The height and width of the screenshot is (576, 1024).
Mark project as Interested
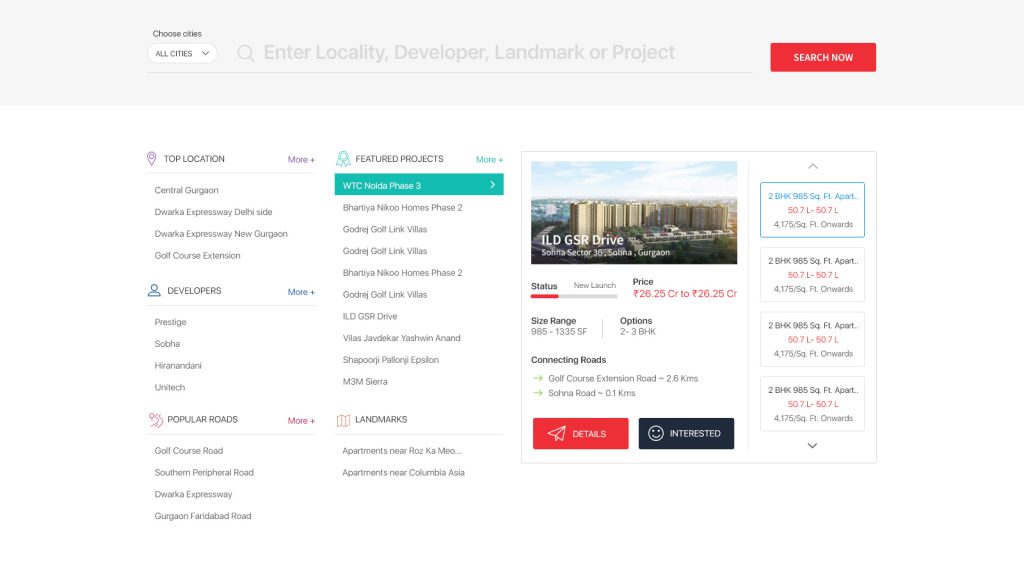point(686,434)
